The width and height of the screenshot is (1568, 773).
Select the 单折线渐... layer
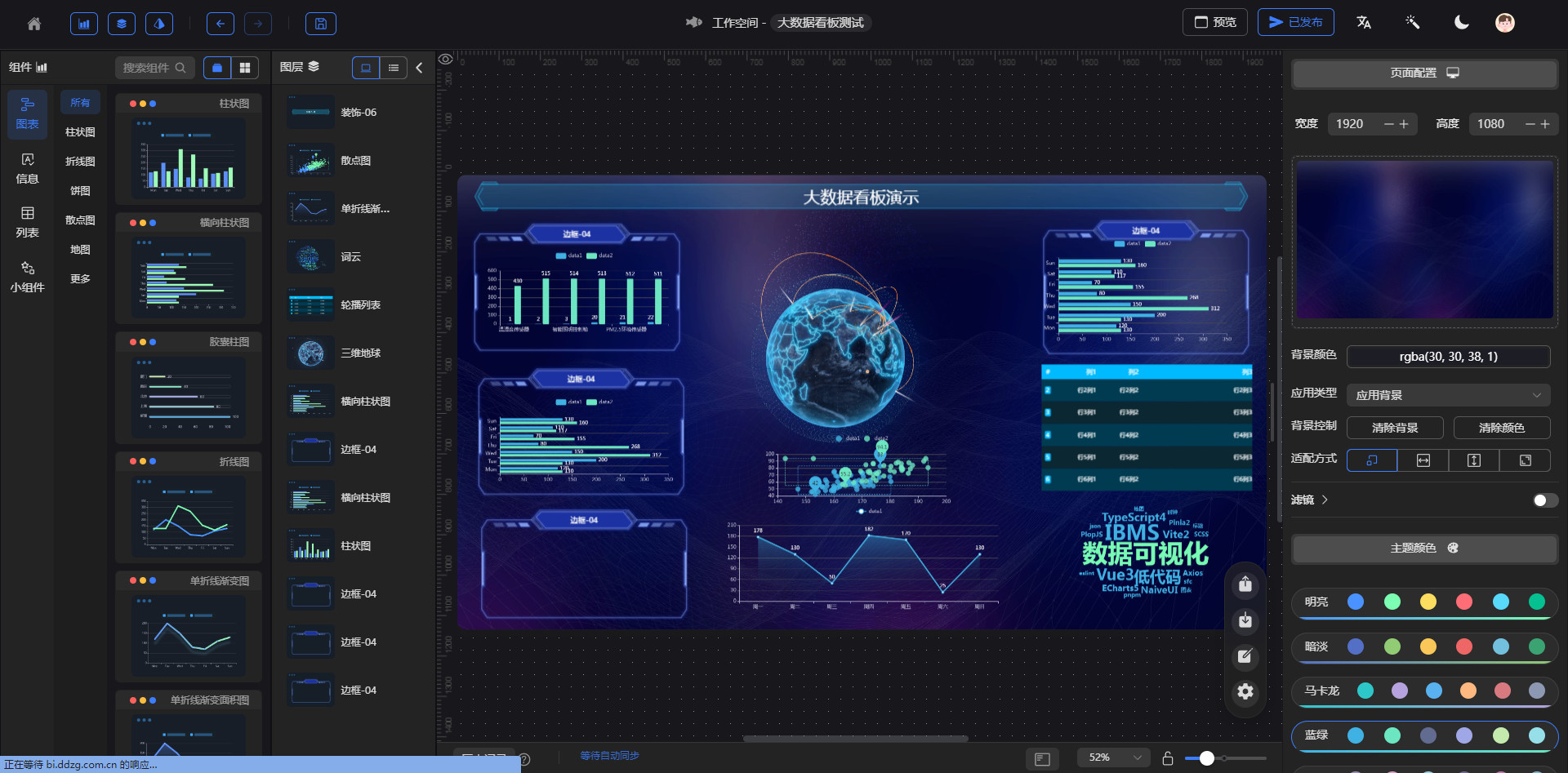tap(354, 209)
